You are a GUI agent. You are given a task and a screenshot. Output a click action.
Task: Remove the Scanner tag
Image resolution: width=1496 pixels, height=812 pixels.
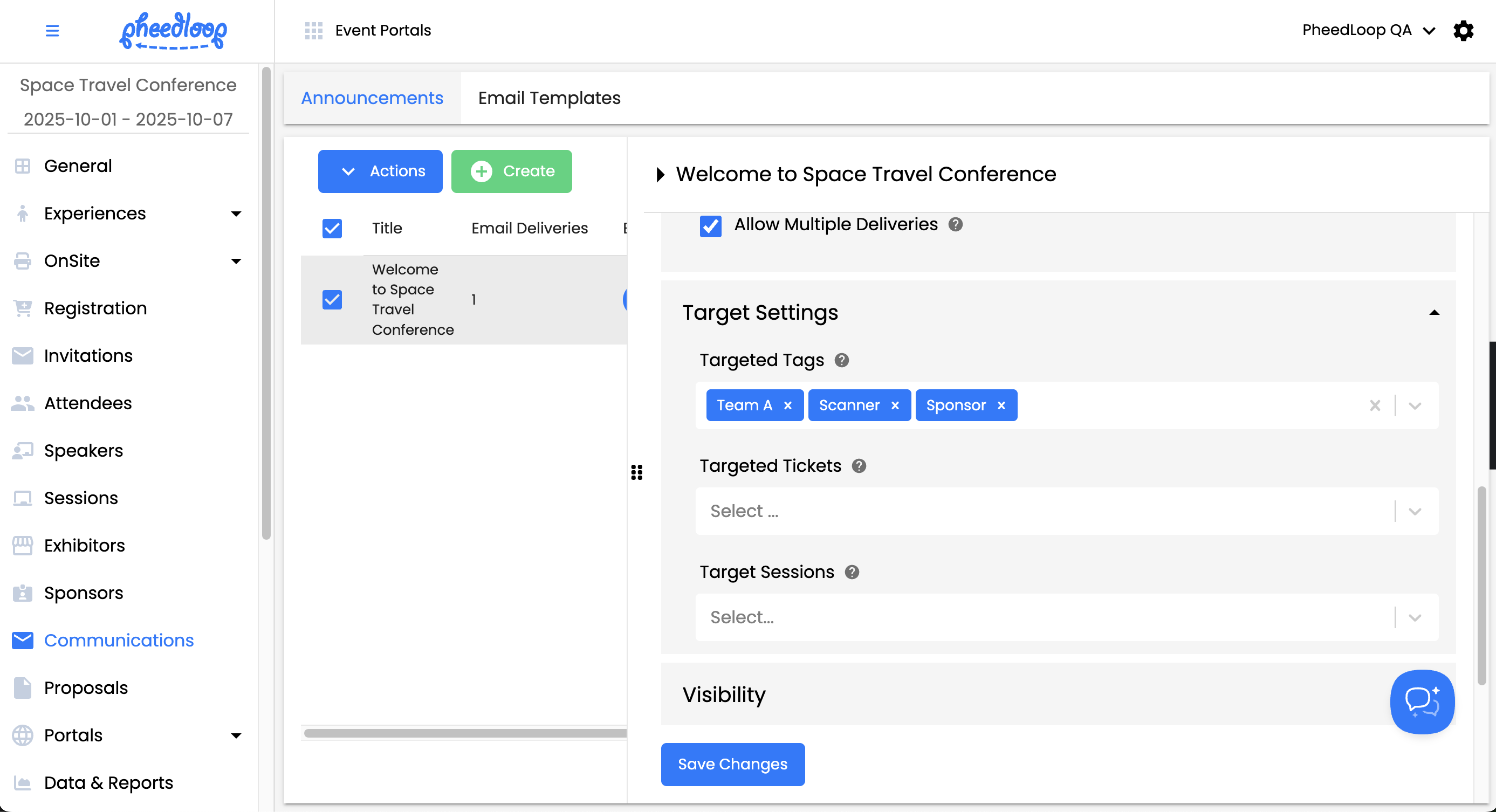(895, 405)
